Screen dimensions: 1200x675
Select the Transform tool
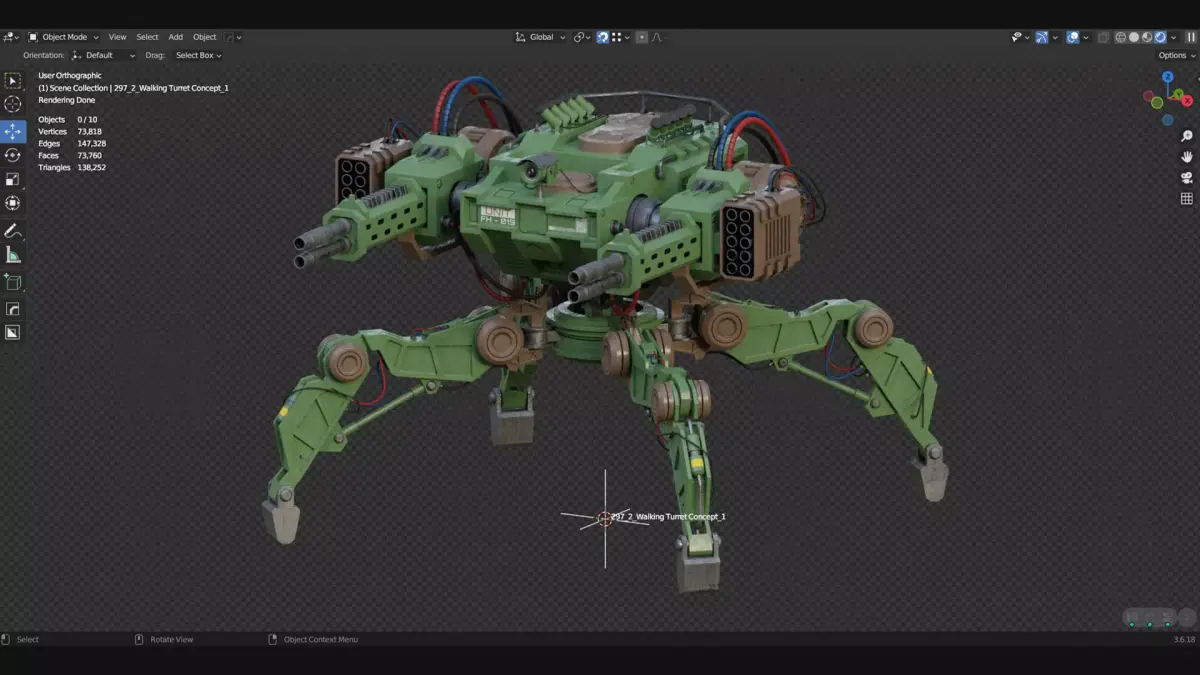click(13, 203)
